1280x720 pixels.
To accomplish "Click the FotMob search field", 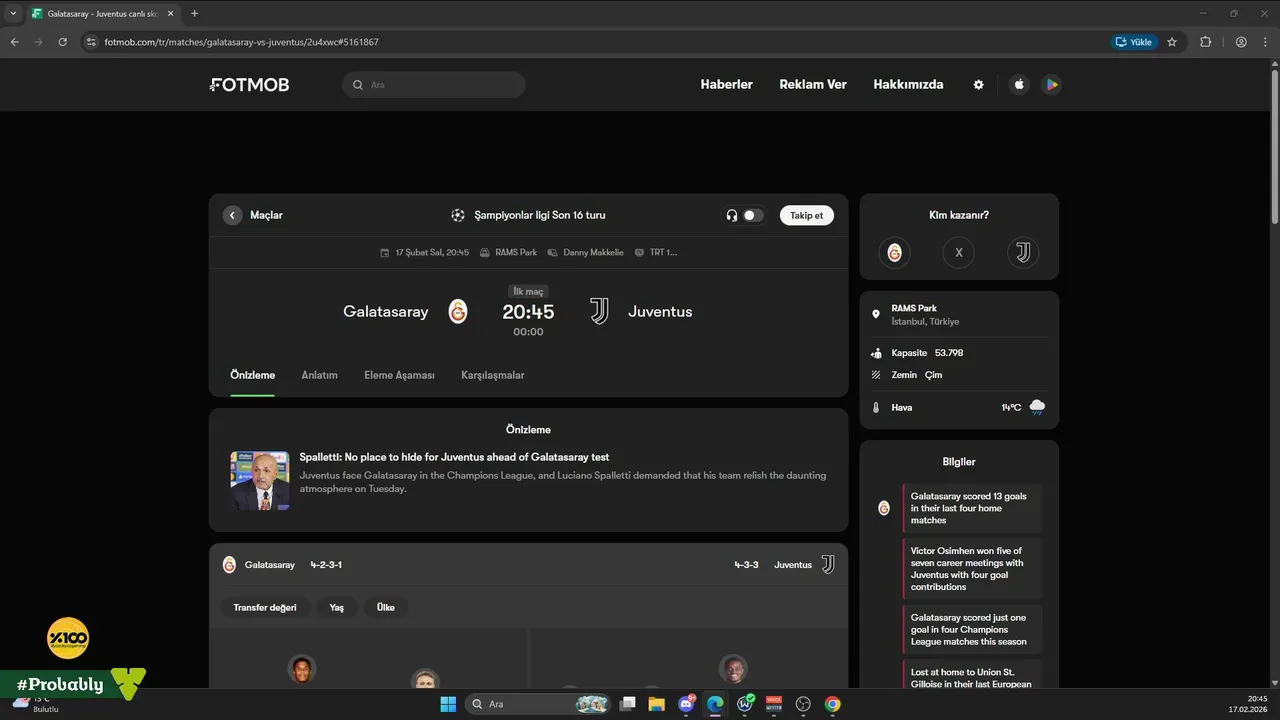I will [434, 85].
